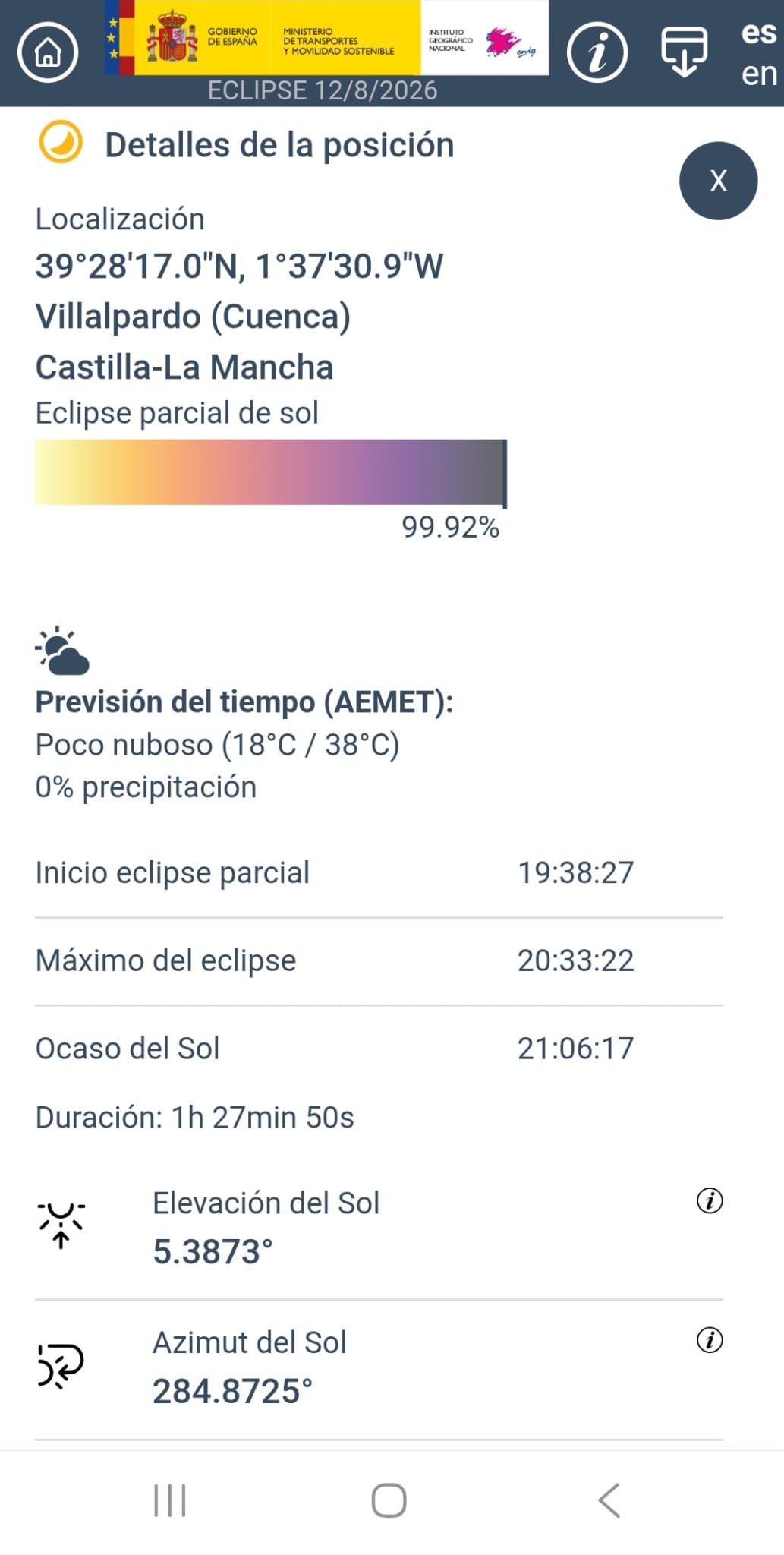The height and width of the screenshot is (1555, 784).
Task: Tap the Android home navigation button
Action: coord(389,1500)
